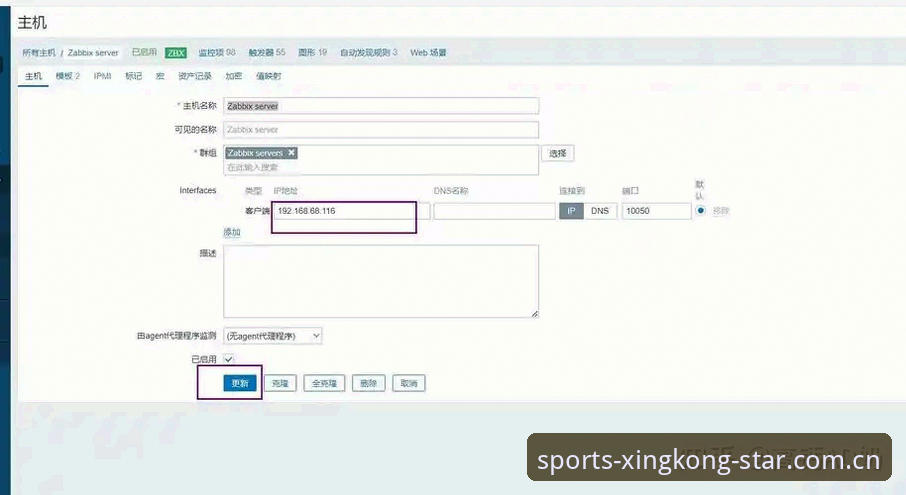Open 监控项 98 items list

click(217, 53)
